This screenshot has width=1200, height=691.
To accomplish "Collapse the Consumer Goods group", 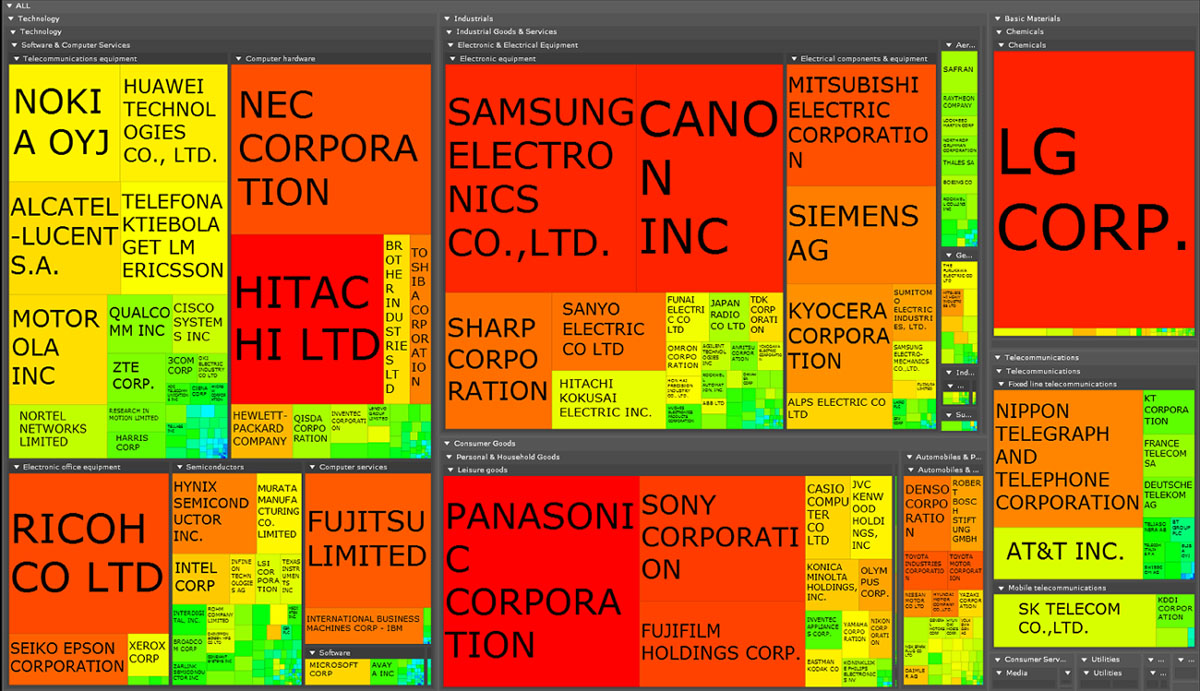I will tap(448, 444).
